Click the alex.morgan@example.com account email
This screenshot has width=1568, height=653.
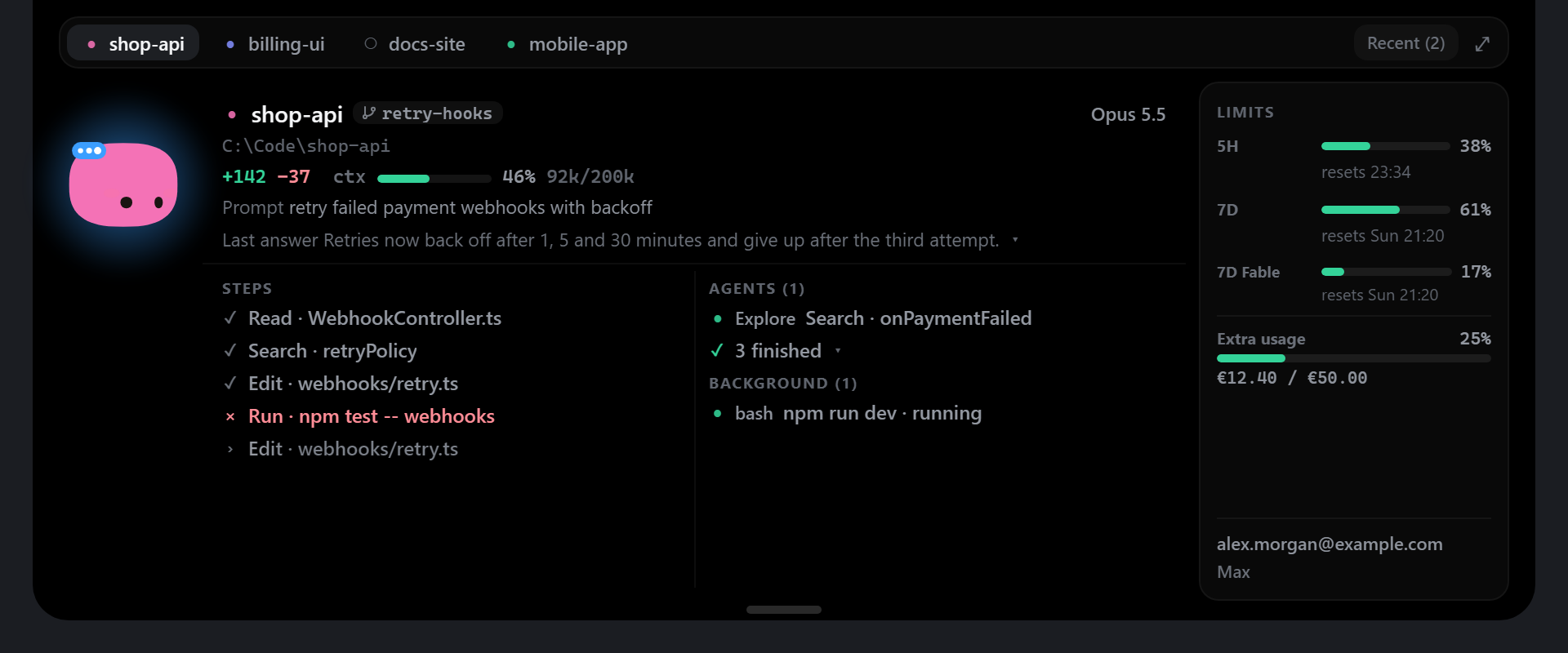tap(1330, 544)
